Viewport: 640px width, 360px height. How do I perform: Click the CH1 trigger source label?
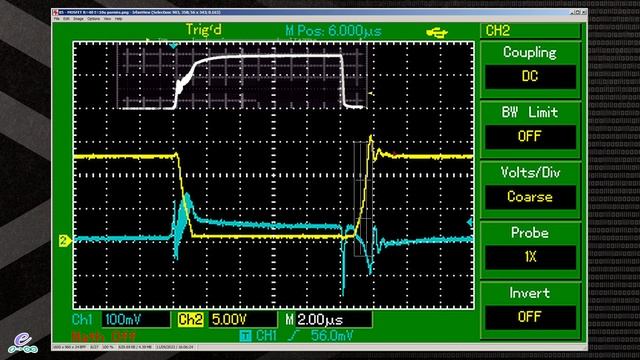coord(266,336)
